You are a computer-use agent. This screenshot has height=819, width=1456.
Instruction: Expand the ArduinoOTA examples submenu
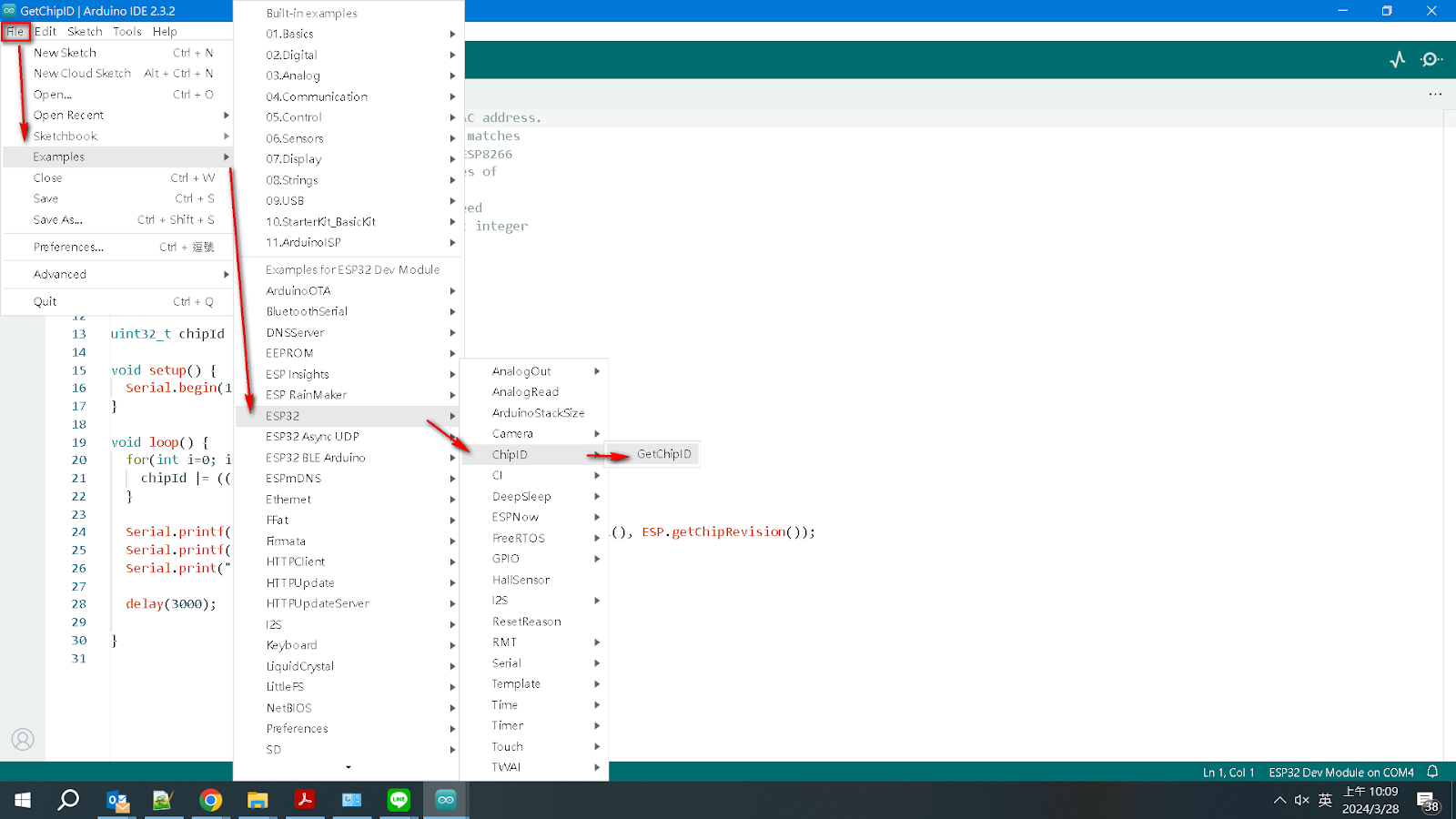tap(349, 291)
